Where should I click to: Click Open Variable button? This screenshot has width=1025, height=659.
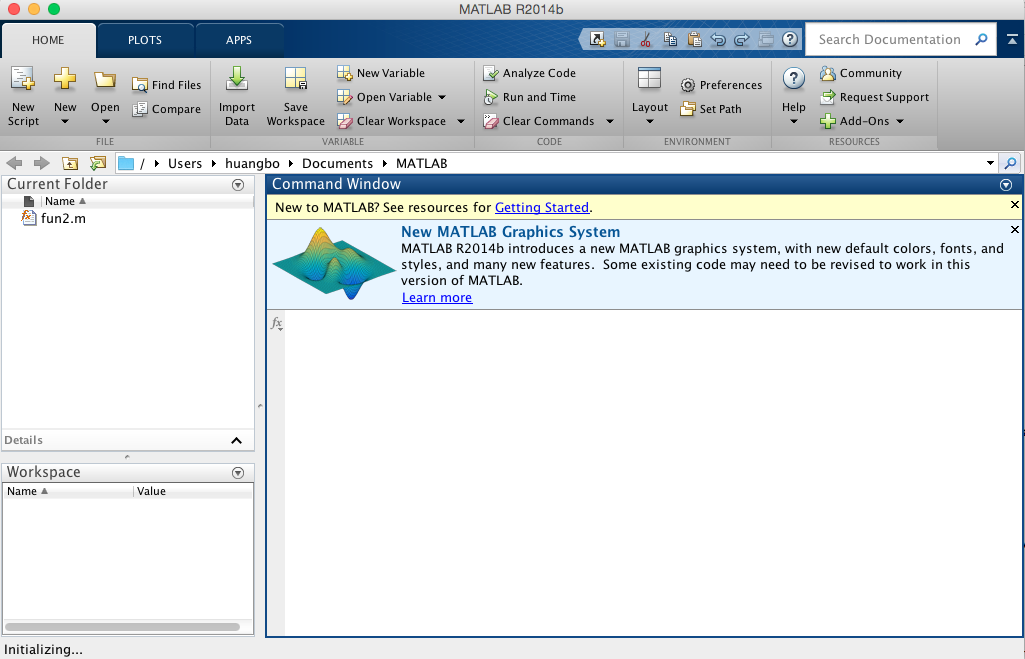point(385,97)
